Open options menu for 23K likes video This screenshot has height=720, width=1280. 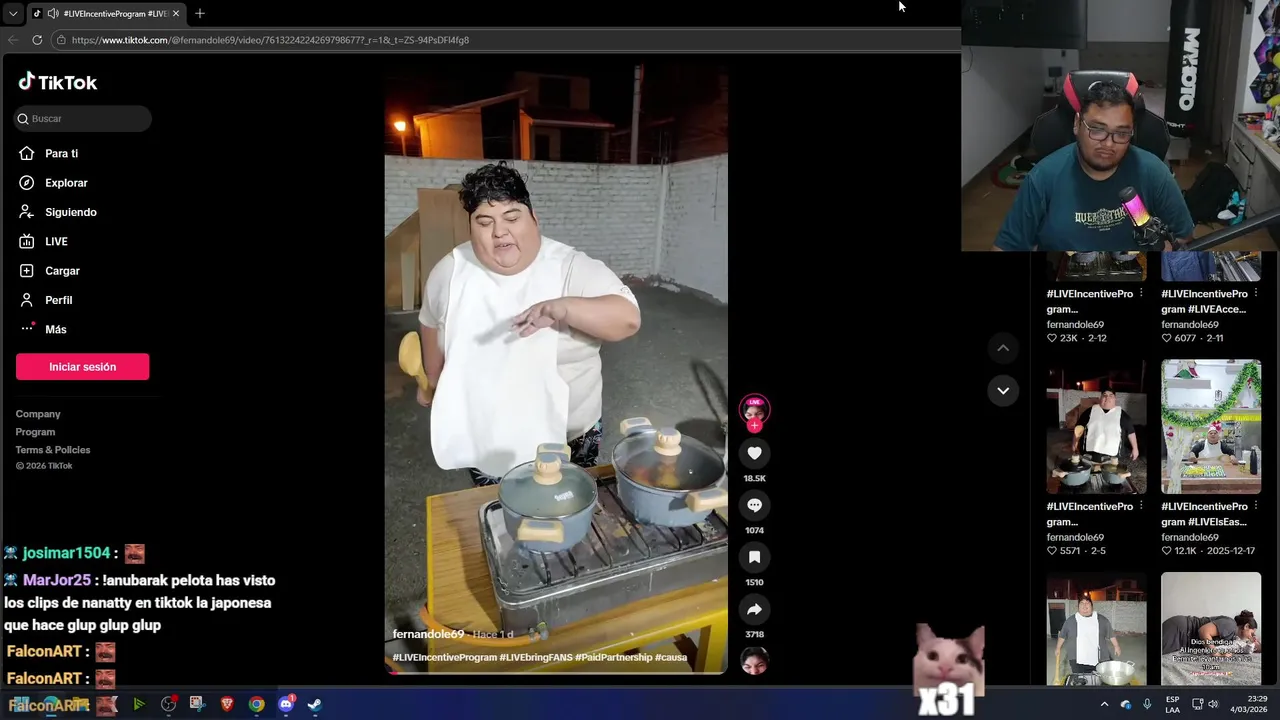point(1141,294)
